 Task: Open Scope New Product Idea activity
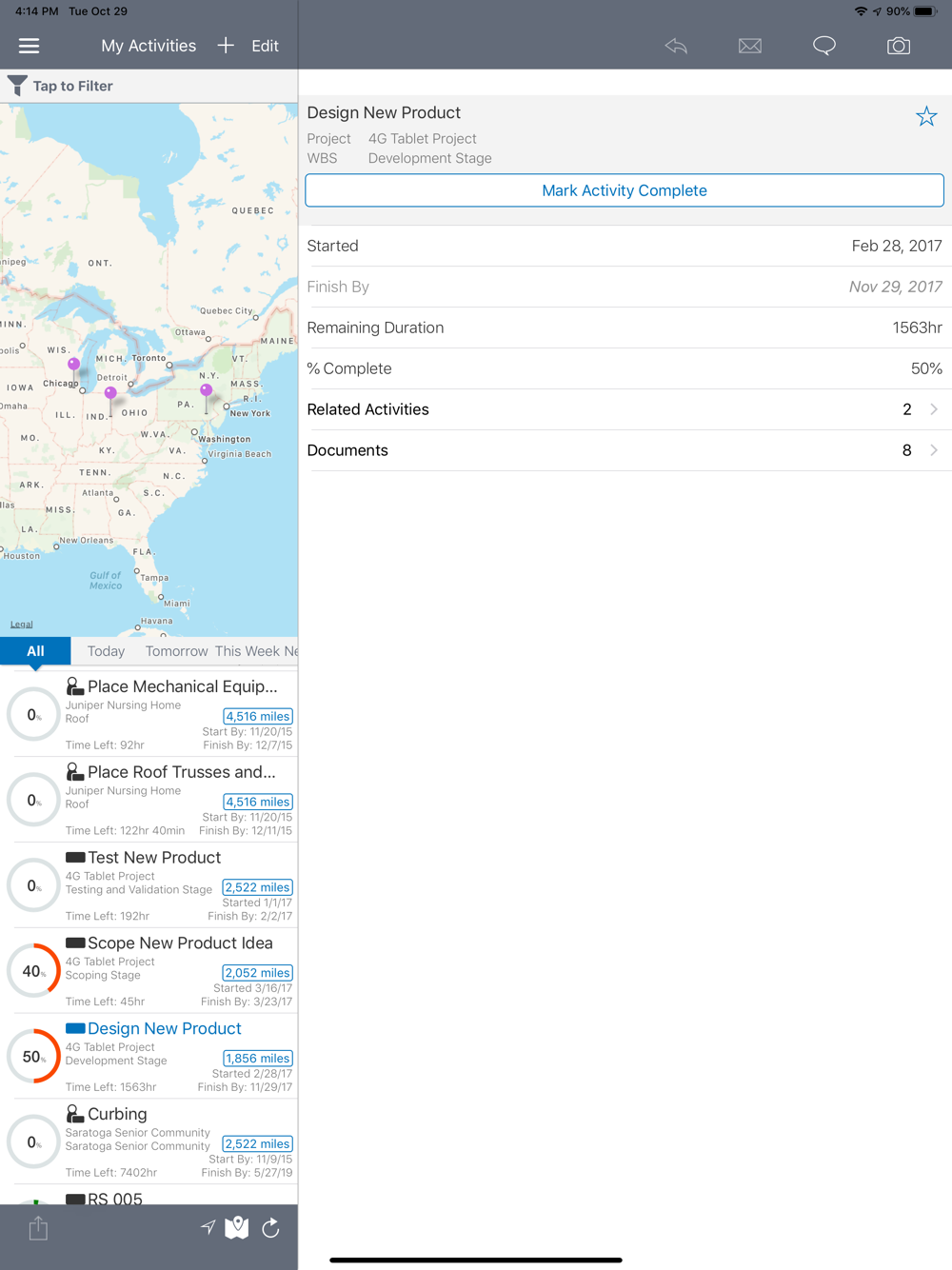[149, 970]
